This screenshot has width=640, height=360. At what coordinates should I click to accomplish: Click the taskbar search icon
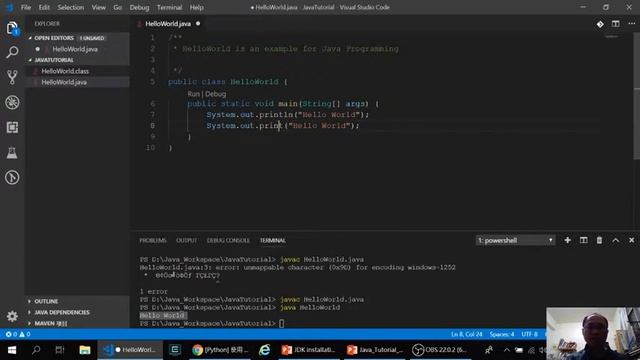click(36, 350)
